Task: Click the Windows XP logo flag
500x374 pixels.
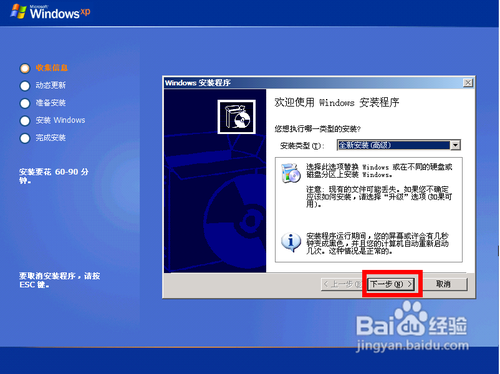Action: pyautogui.click(x=18, y=12)
